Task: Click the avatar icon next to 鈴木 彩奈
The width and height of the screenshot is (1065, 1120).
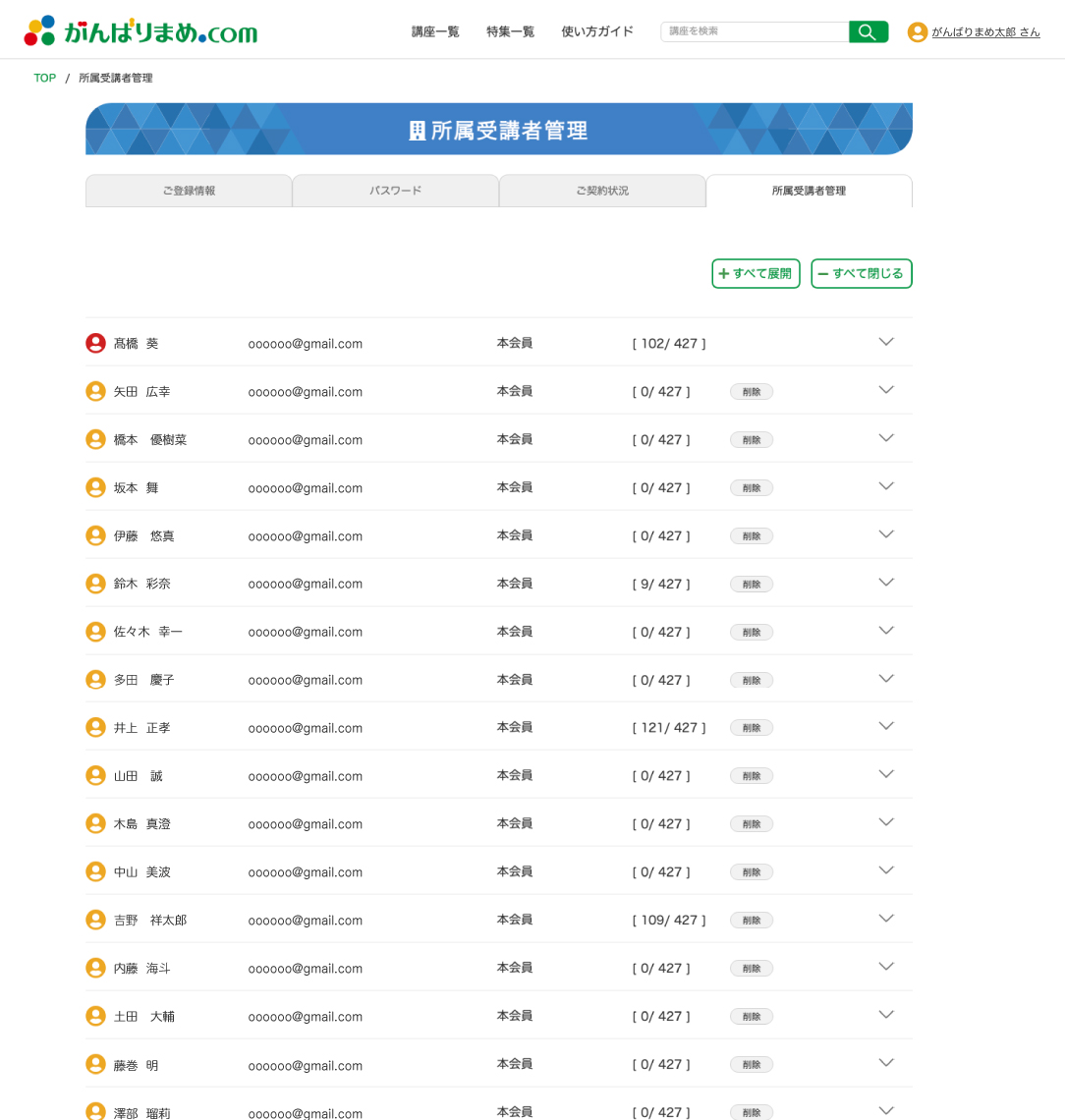Action: pyautogui.click(x=95, y=583)
